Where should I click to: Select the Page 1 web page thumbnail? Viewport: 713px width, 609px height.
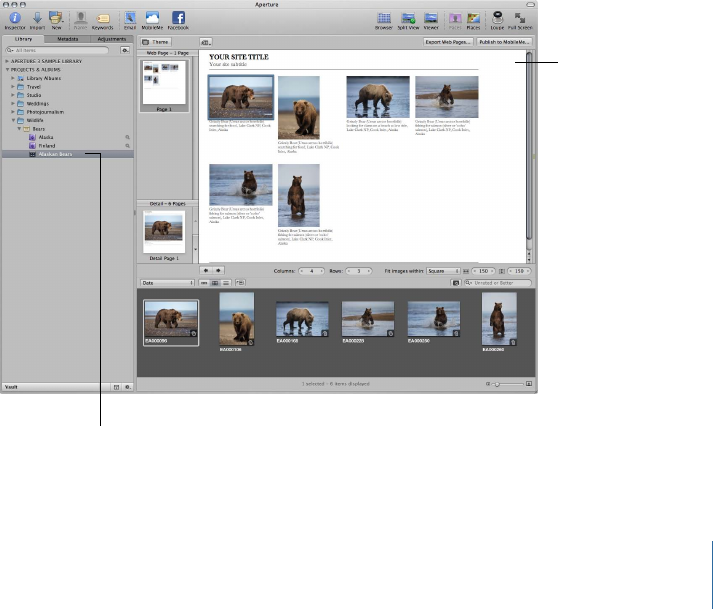coord(164,84)
